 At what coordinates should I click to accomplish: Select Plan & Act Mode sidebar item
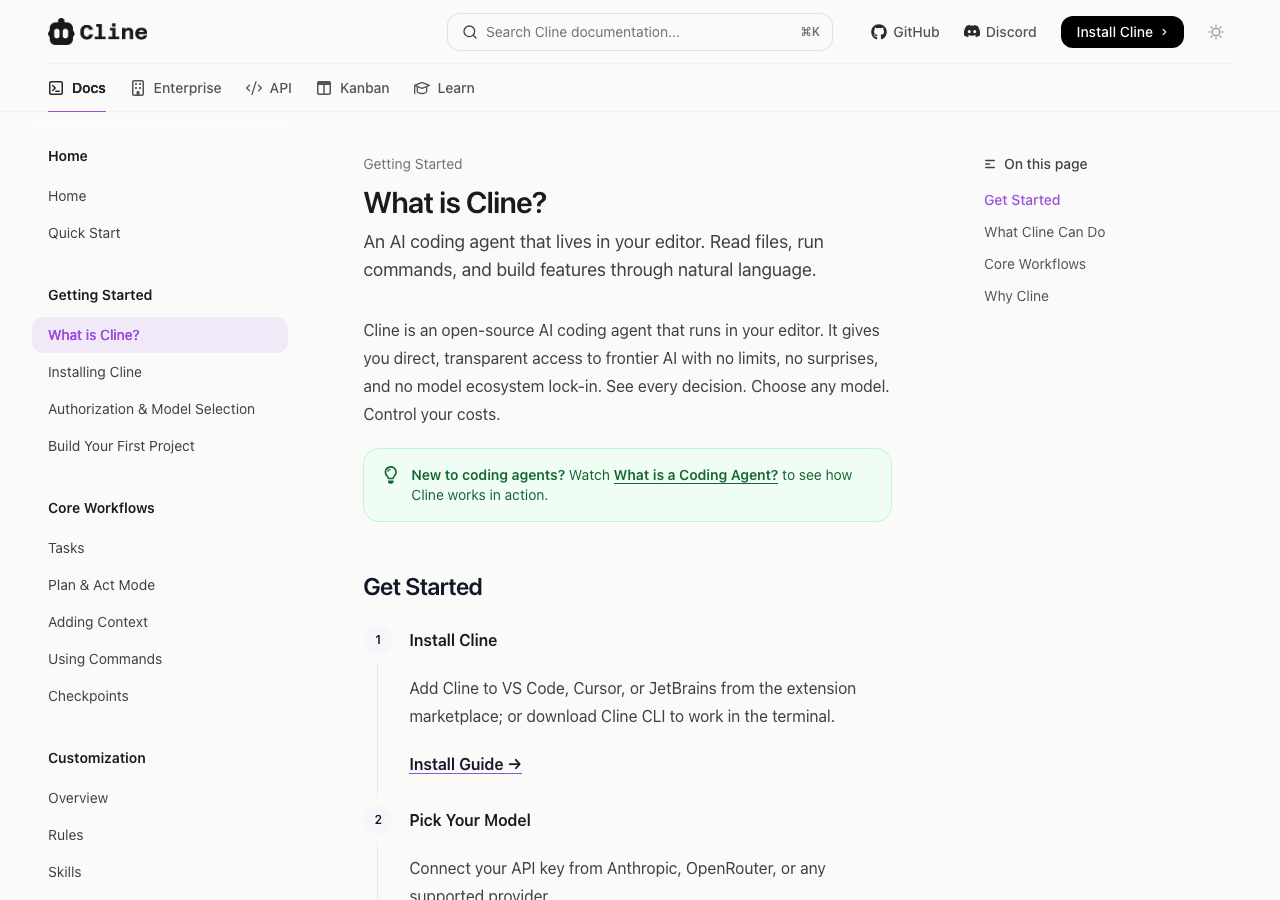pos(101,585)
